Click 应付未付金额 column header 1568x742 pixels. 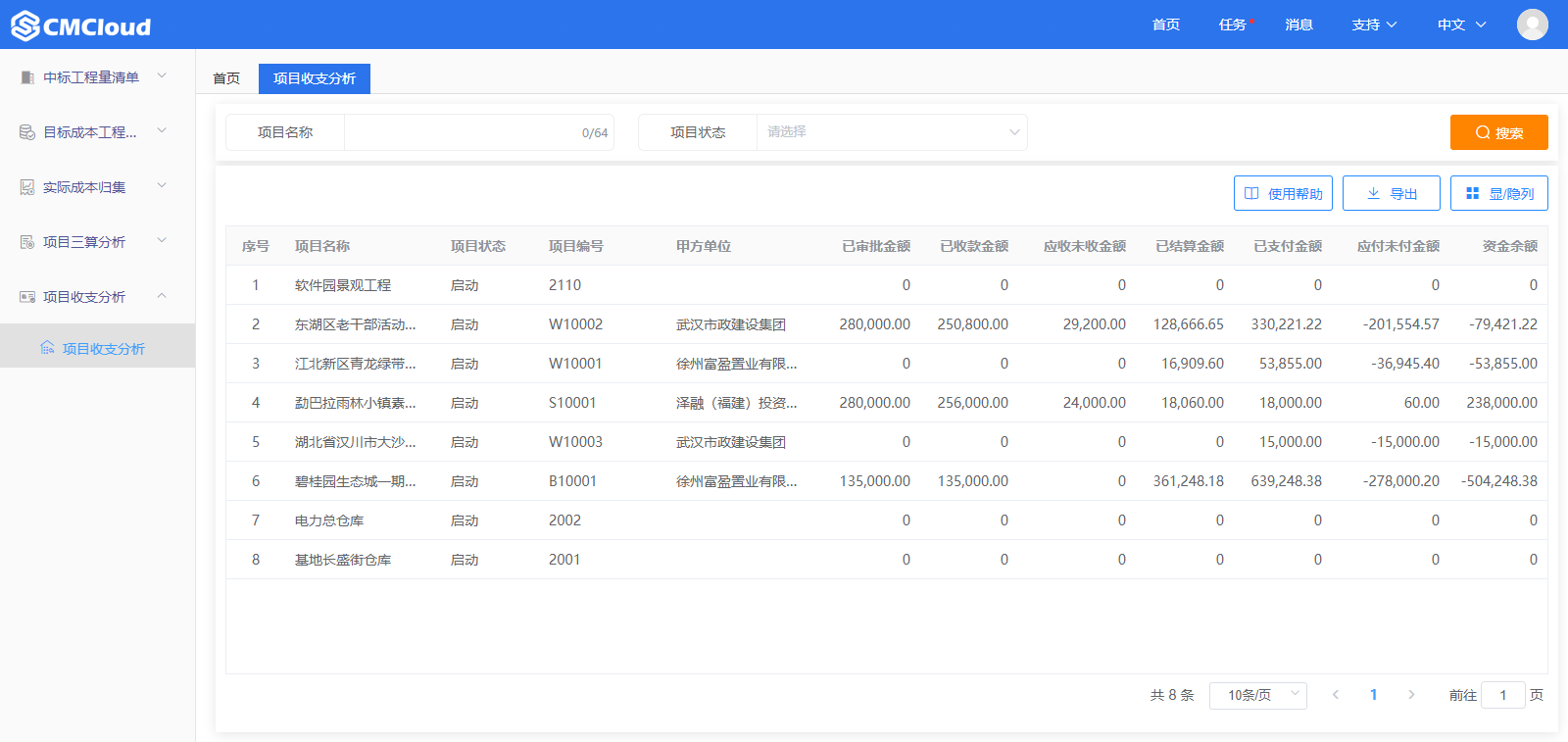click(x=1398, y=246)
